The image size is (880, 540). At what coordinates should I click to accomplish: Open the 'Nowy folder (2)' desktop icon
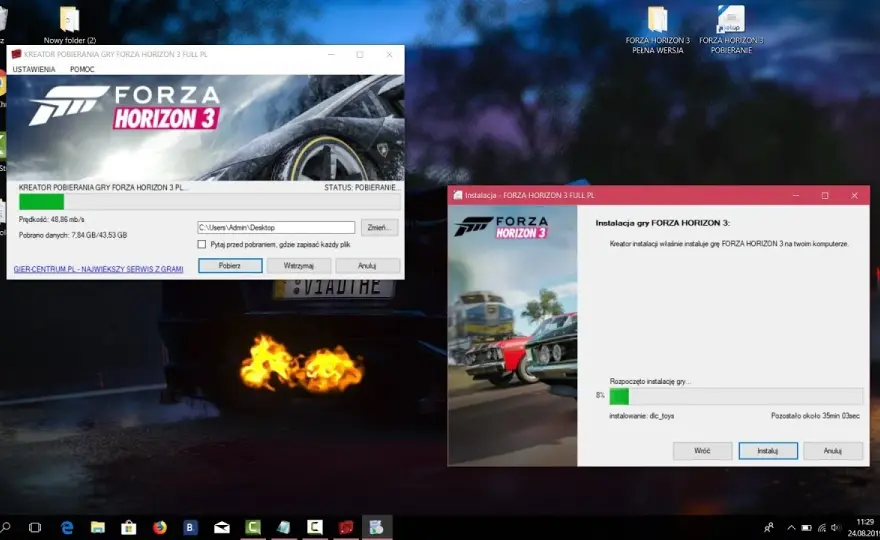coord(70,25)
